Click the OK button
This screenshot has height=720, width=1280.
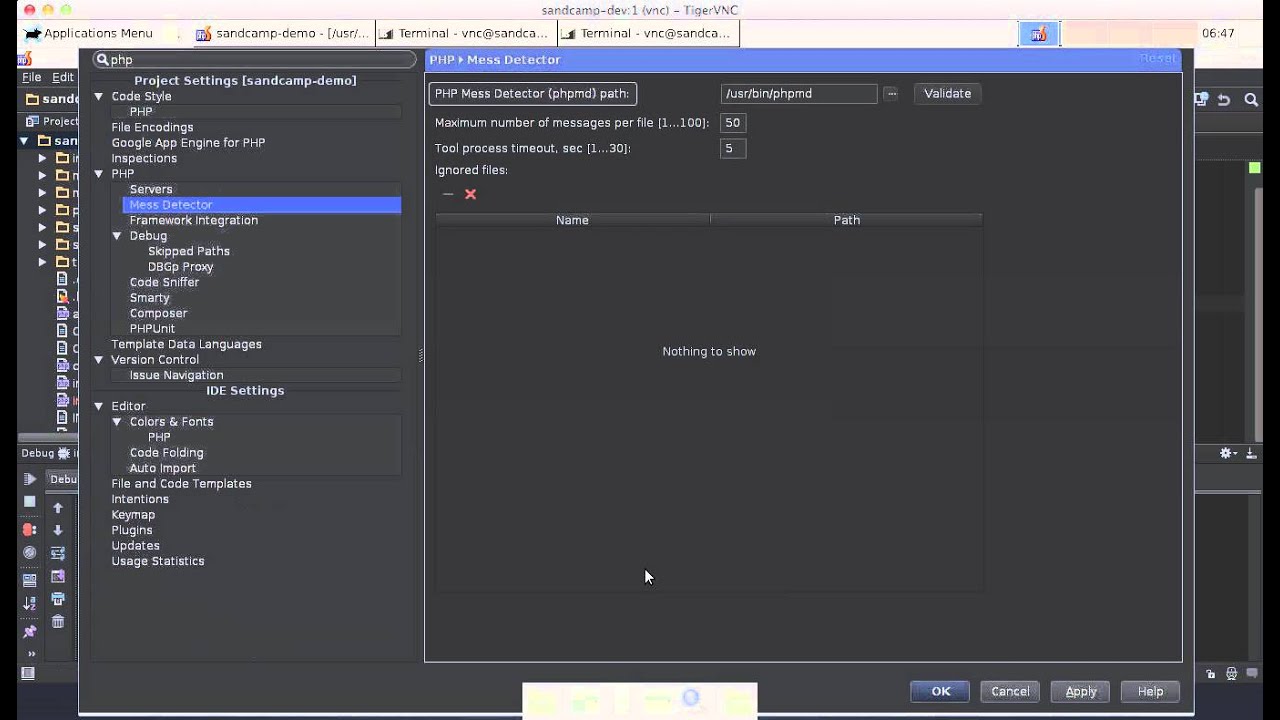click(x=941, y=691)
